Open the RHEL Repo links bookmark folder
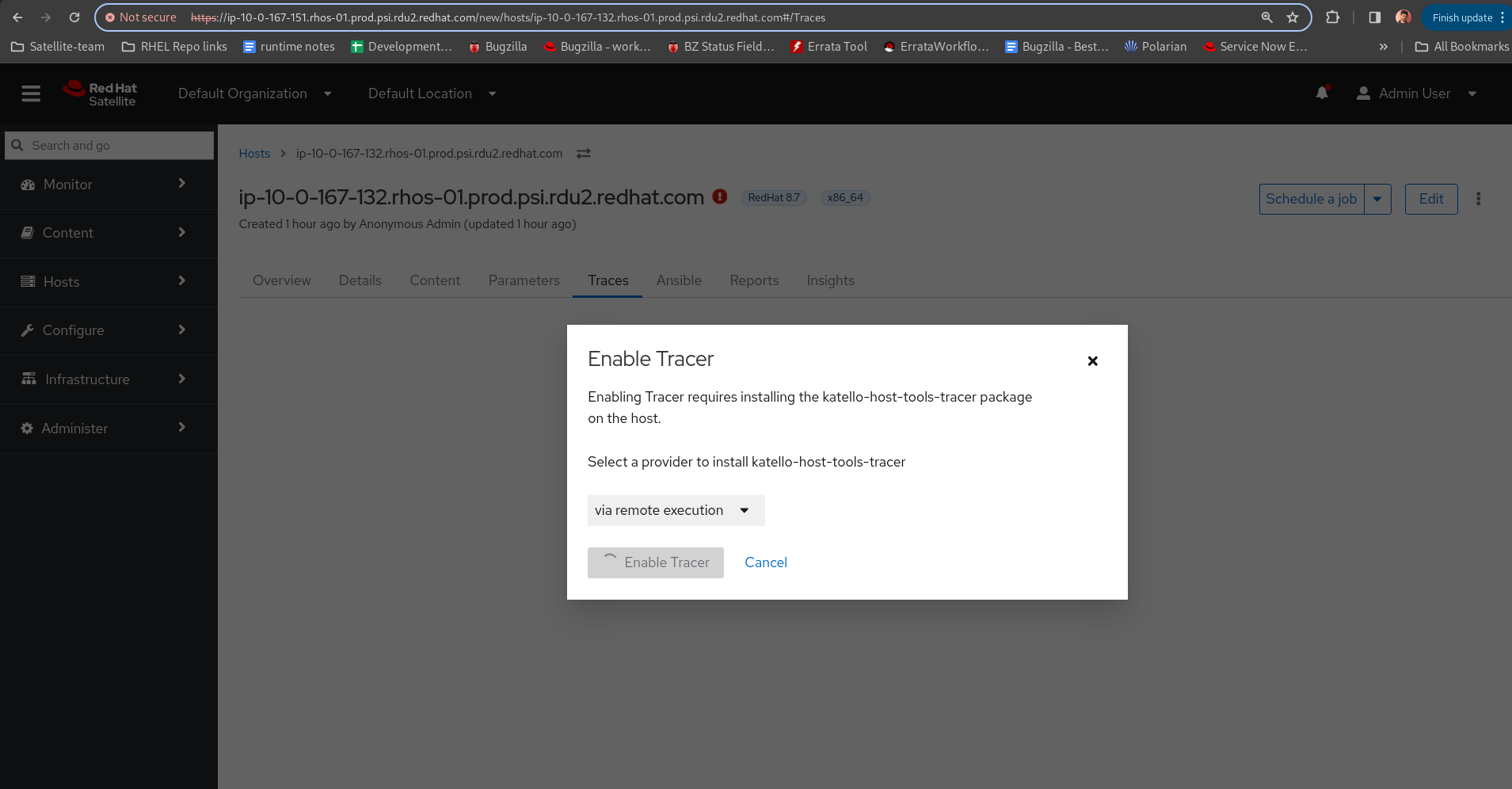This screenshot has height=789, width=1512. [174, 47]
